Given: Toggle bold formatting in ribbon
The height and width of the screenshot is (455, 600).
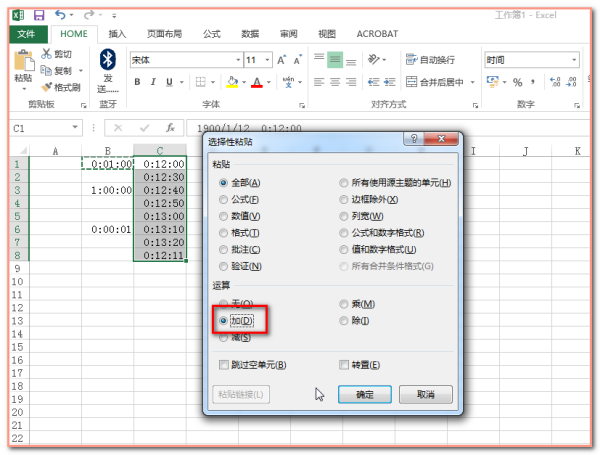Looking at the screenshot, I should point(136,82).
